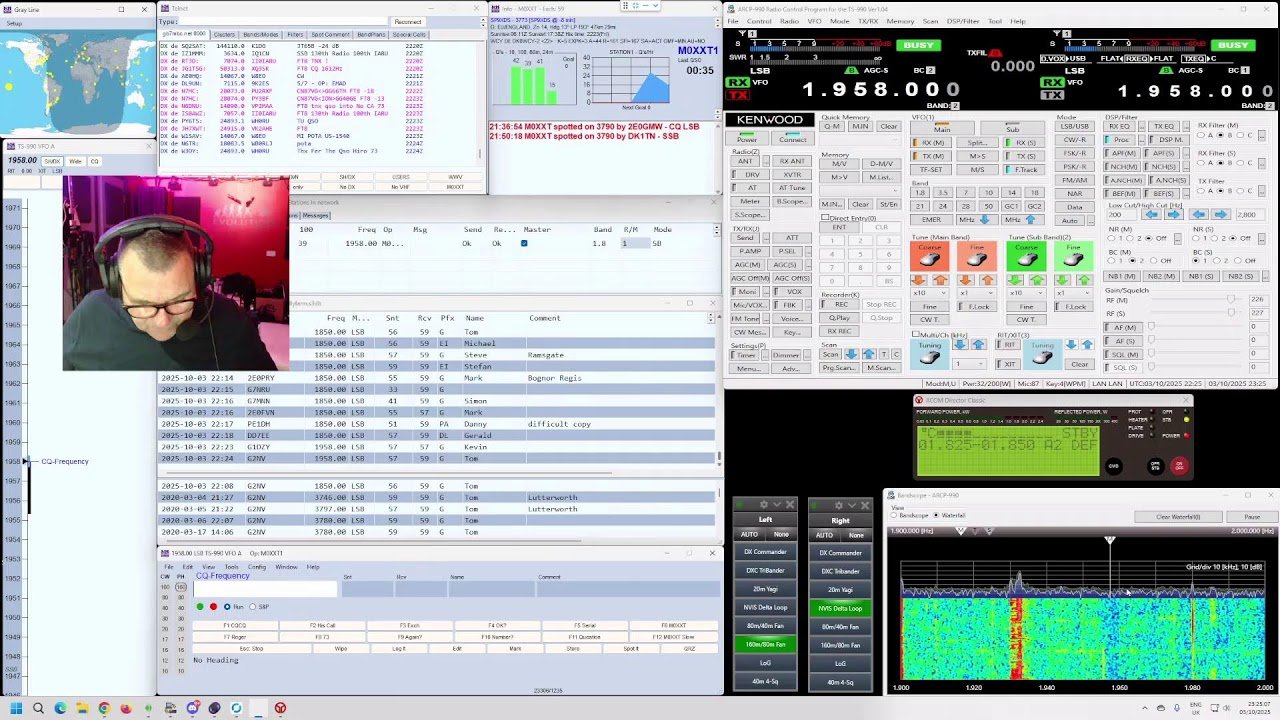Click the Scan down arrow icon

point(851,354)
